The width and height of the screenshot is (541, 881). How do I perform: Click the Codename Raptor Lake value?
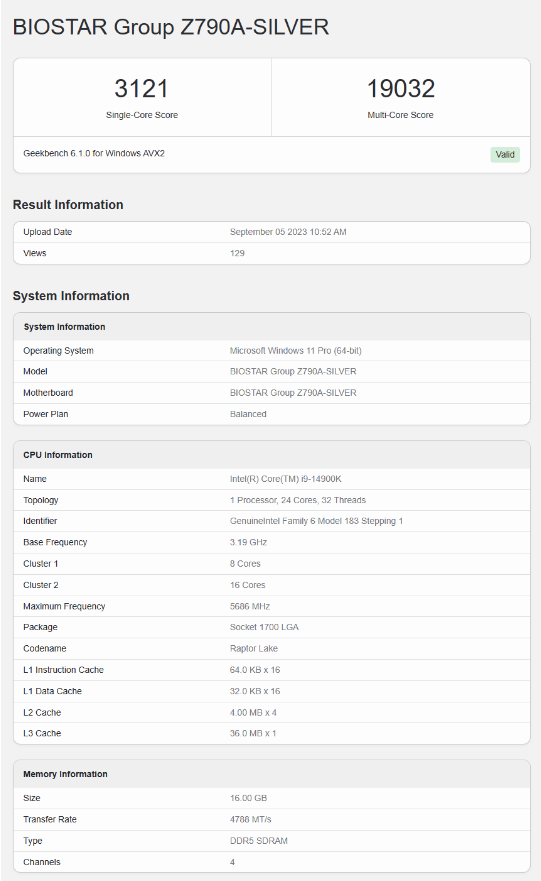[x=254, y=648]
